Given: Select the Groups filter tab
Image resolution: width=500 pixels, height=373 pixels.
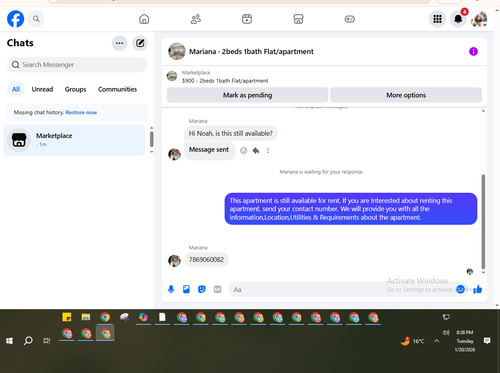Looking at the screenshot, I should tap(75, 89).
